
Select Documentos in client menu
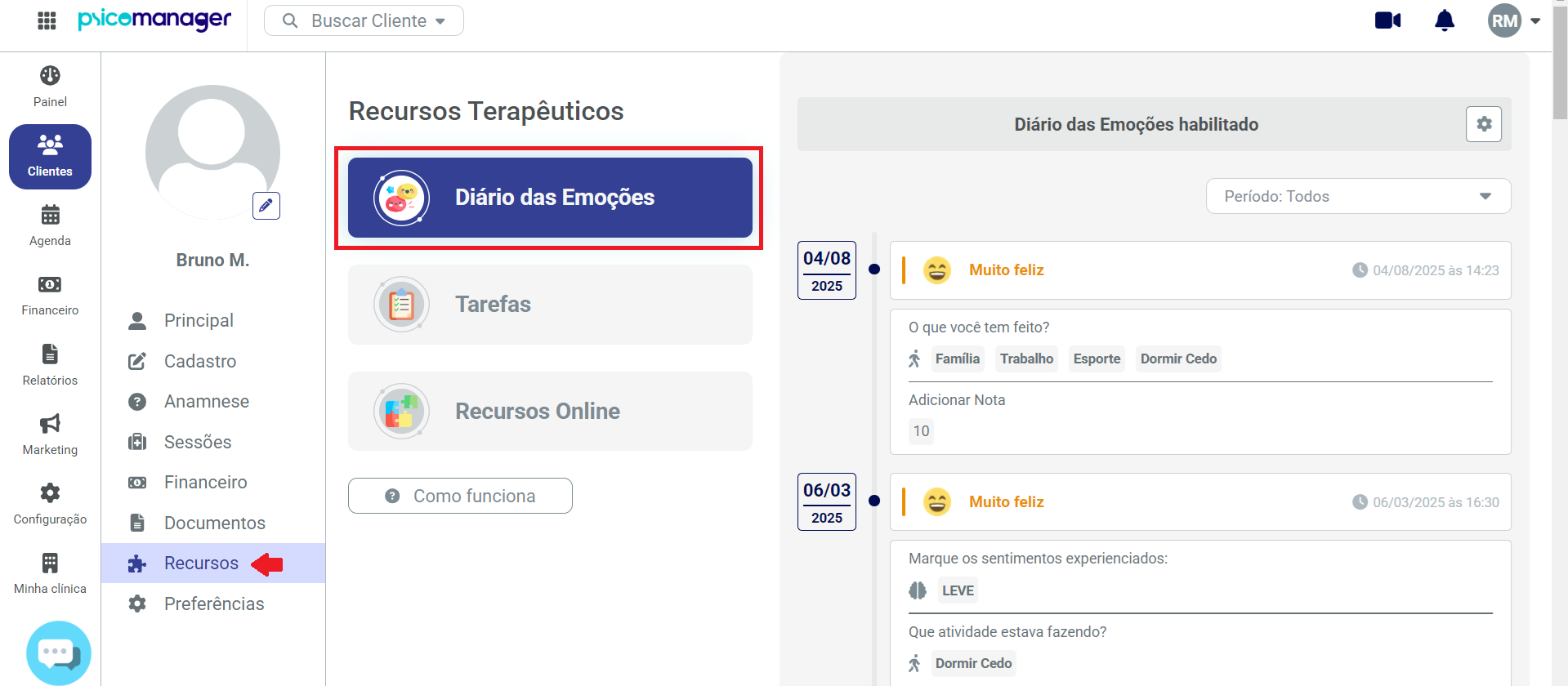click(x=212, y=523)
